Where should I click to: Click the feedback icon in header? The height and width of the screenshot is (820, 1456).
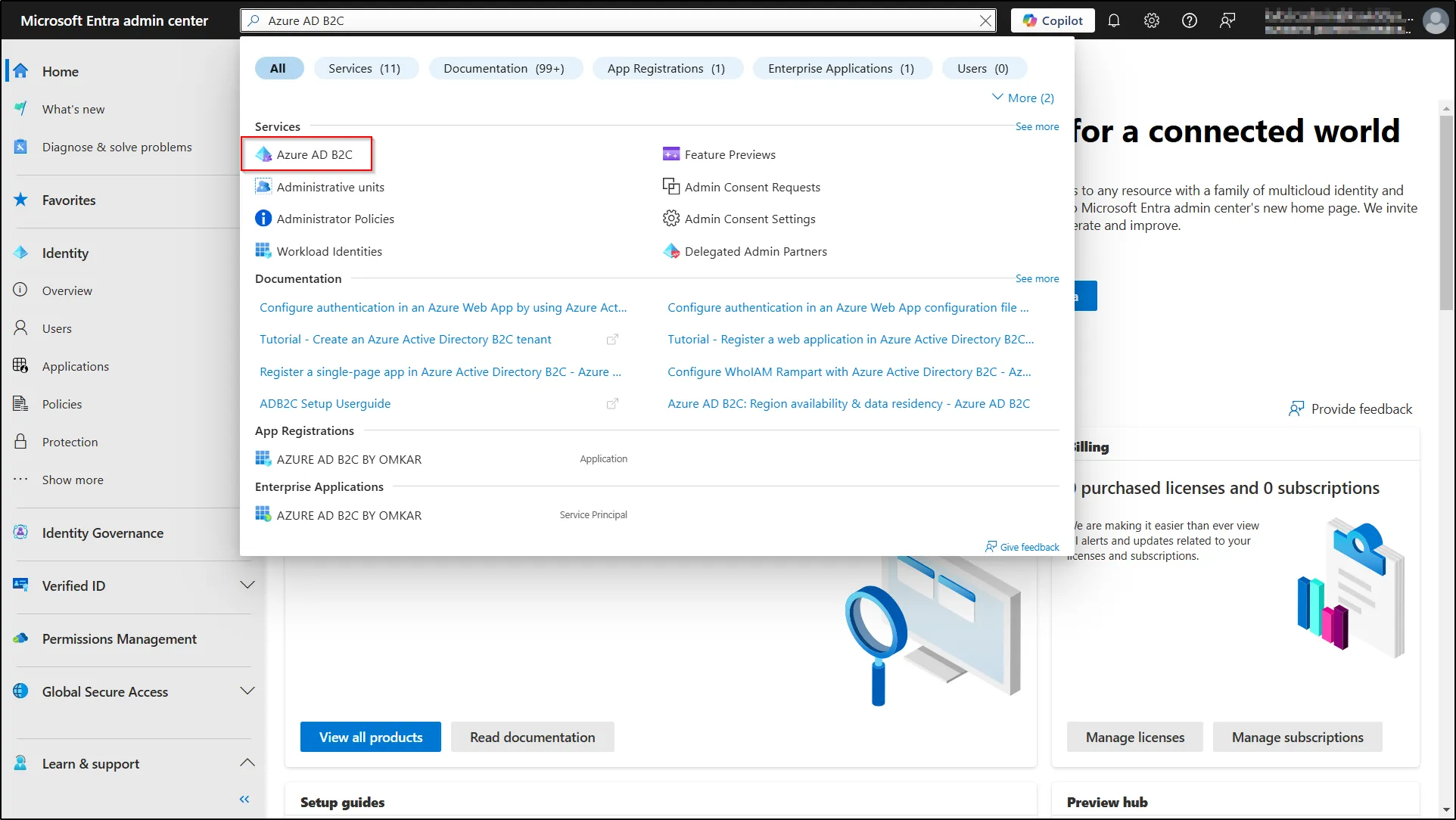tap(1227, 20)
